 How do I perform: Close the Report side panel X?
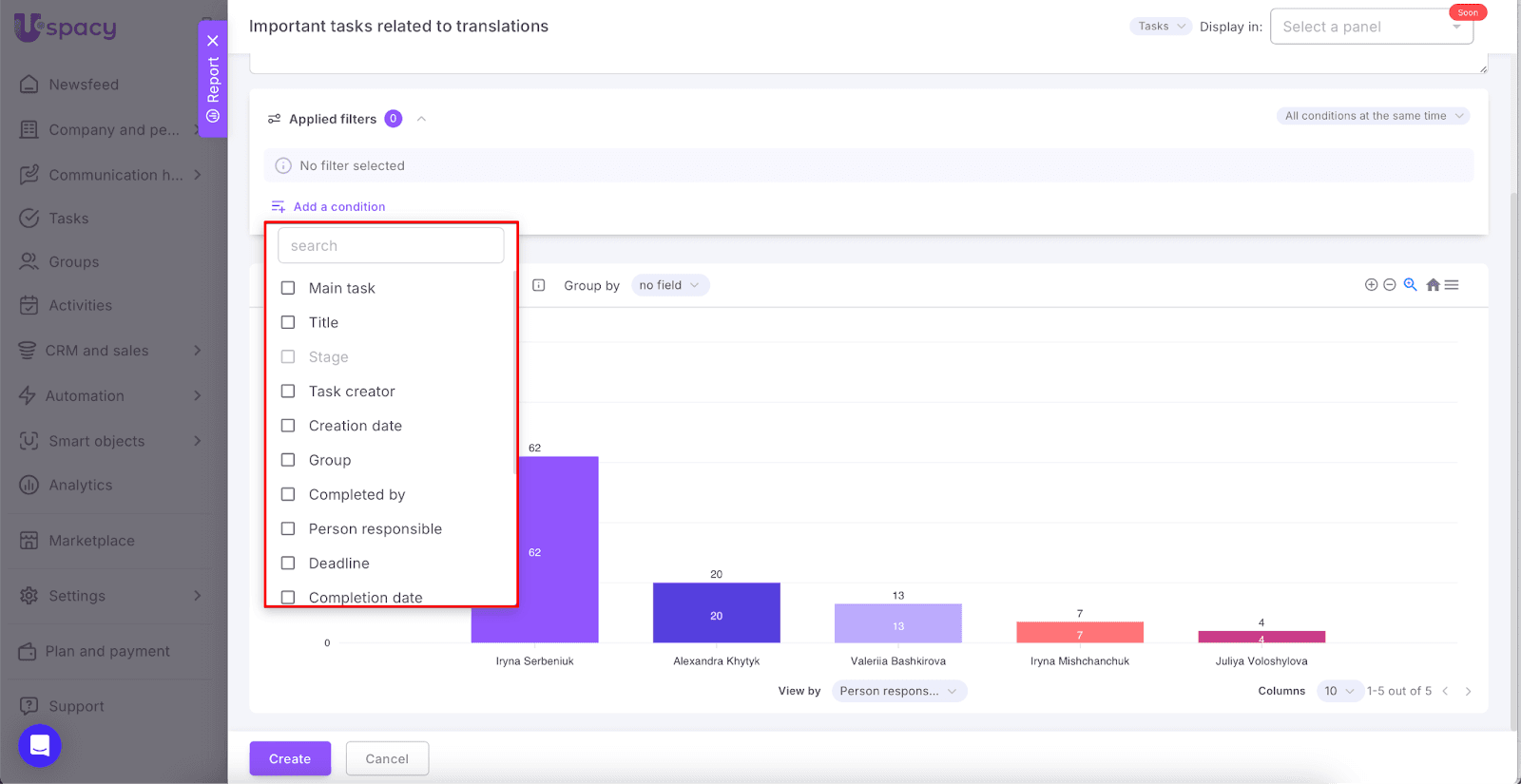[213, 41]
